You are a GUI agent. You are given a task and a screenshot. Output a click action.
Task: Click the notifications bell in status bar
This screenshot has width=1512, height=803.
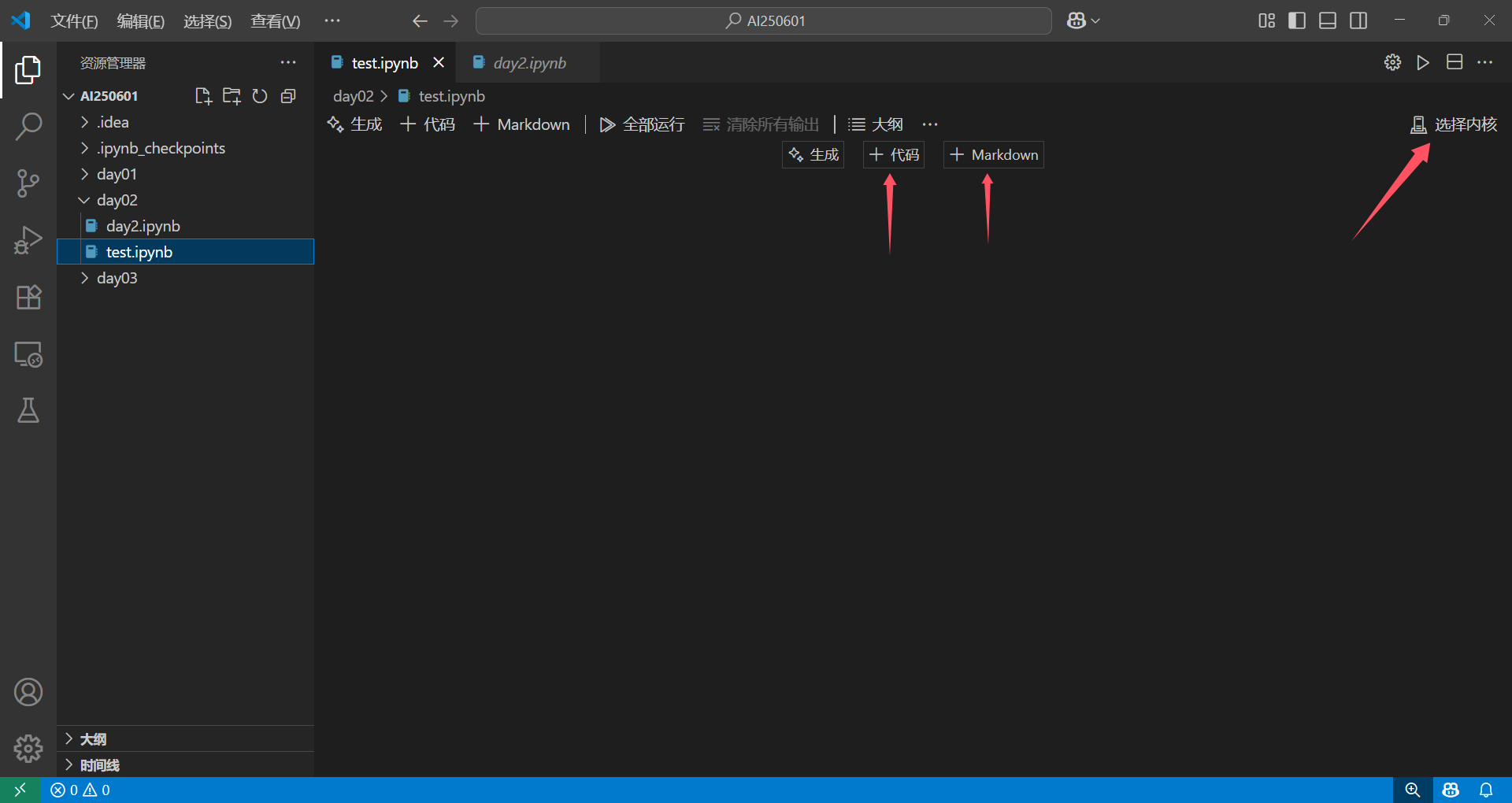coord(1487,790)
